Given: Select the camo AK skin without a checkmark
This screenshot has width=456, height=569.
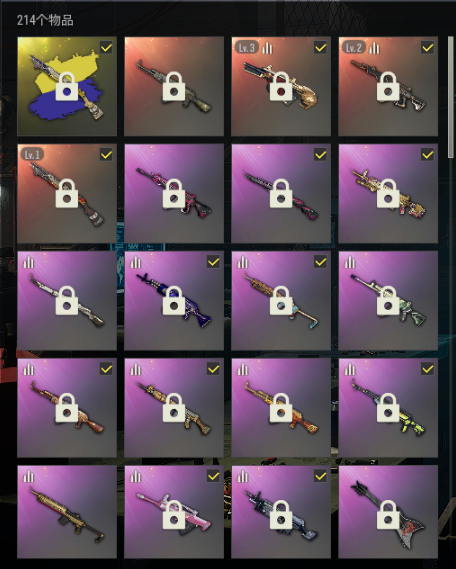Looking at the screenshot, I should point(174,86).
